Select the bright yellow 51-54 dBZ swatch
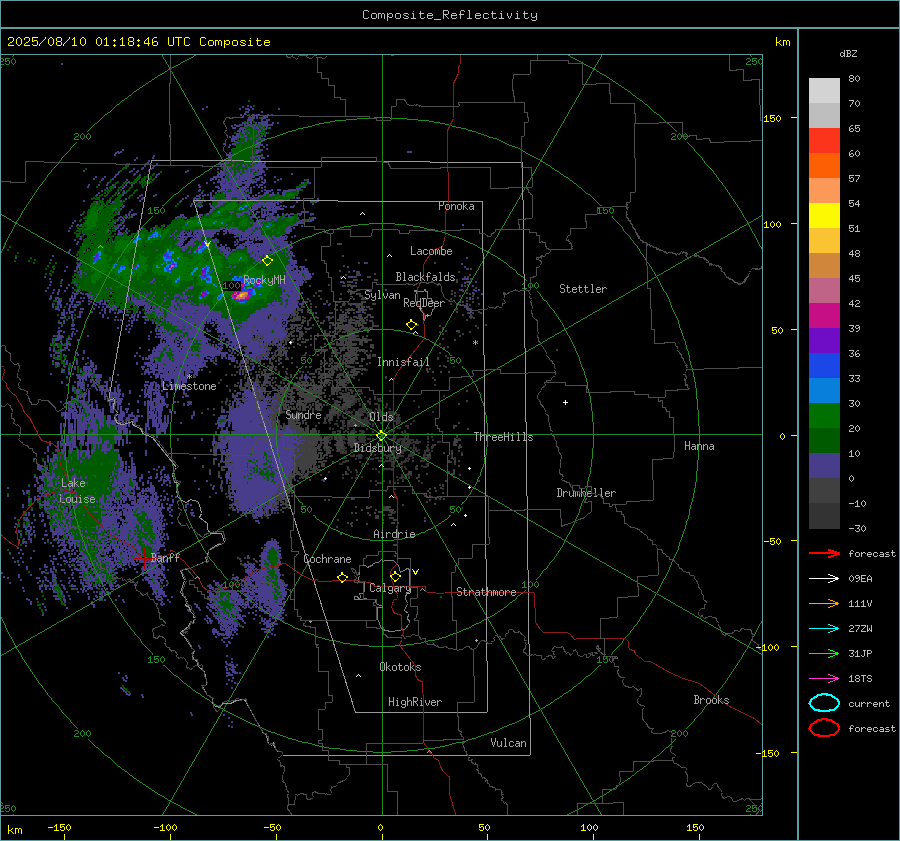 pos(824,215)
